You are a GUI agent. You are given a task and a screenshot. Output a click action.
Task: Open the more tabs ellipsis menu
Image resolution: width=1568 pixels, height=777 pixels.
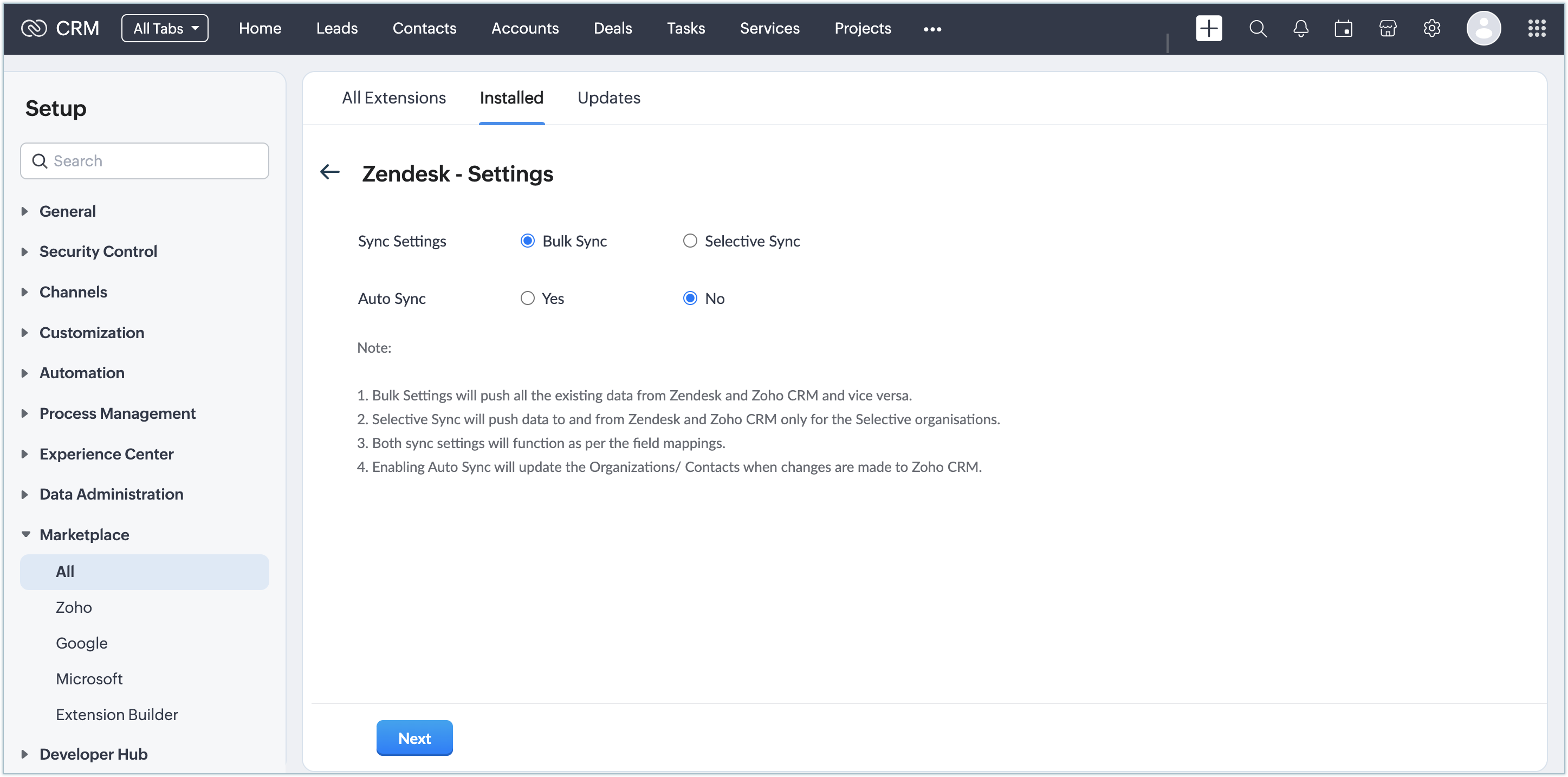coord(932,29)
